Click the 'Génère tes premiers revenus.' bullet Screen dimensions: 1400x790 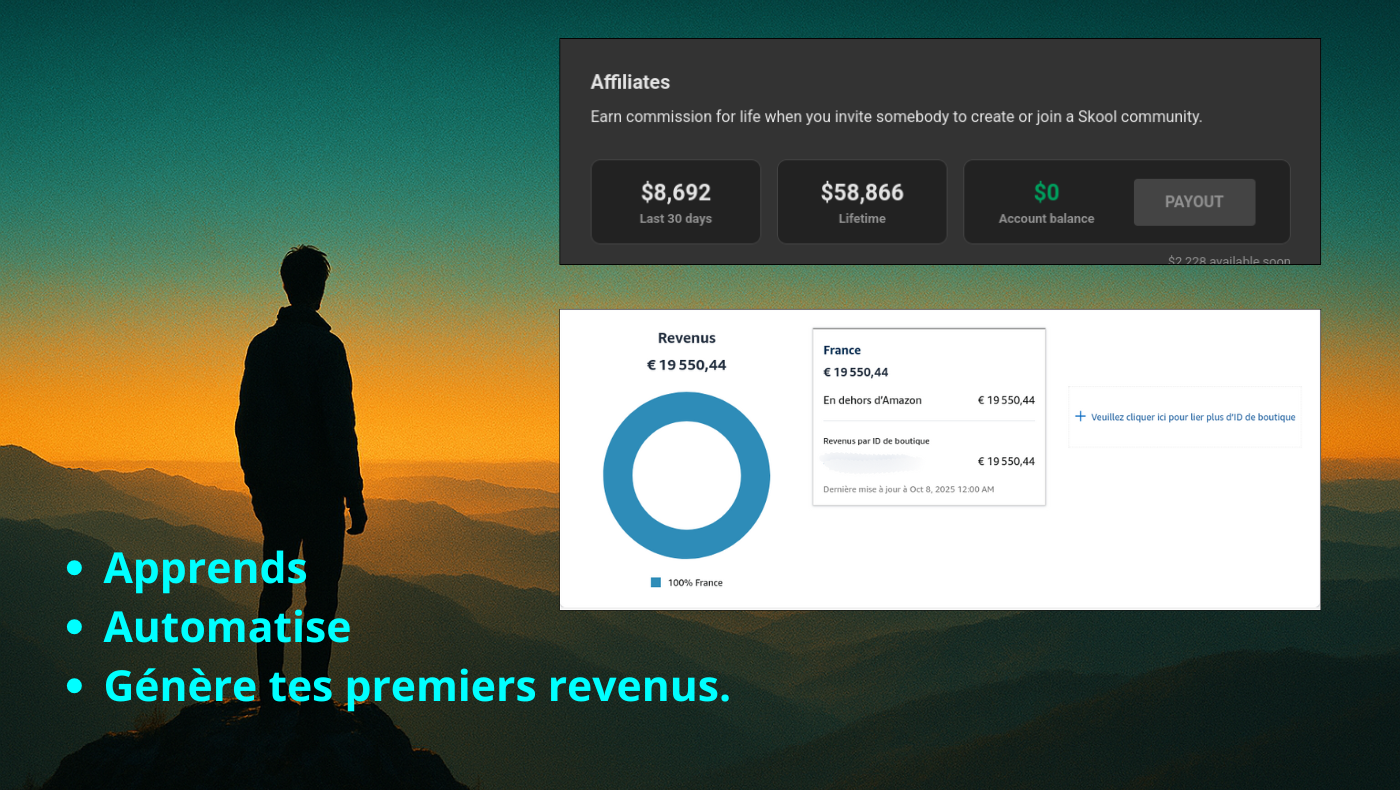417,686
